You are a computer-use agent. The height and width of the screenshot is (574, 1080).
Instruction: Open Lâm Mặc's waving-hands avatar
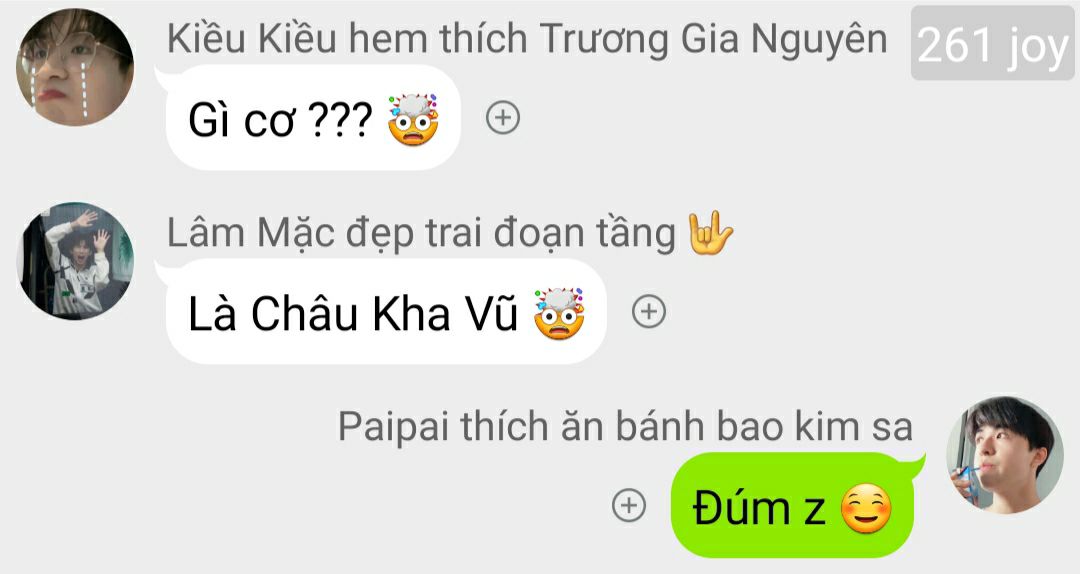[75, 260]
